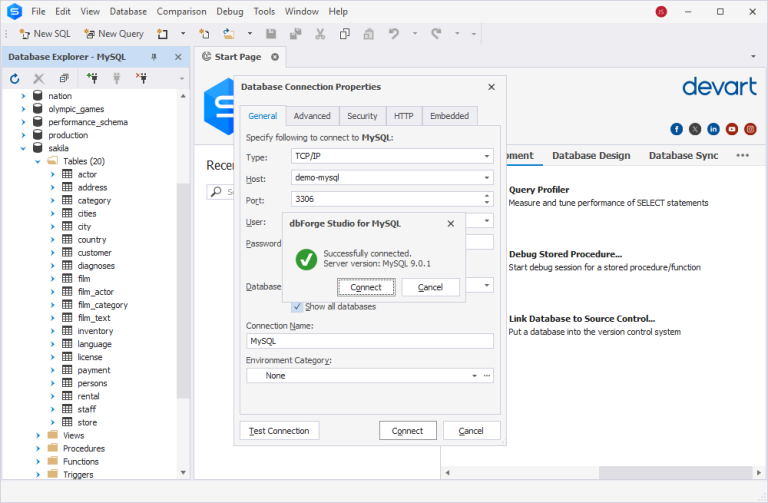This screenshot has width=768, height=503.
Task: Click the Connection Name input field
Action: 370,341
